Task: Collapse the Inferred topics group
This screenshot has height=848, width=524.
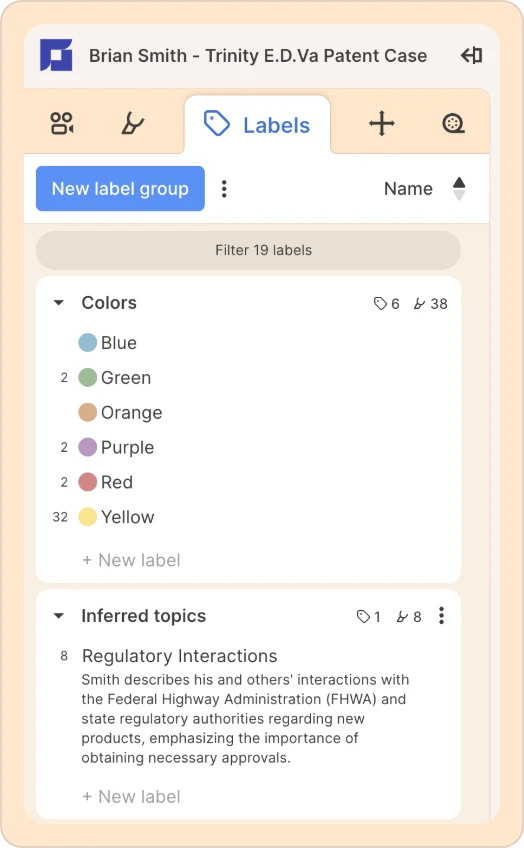Action: tap(59, 615)
